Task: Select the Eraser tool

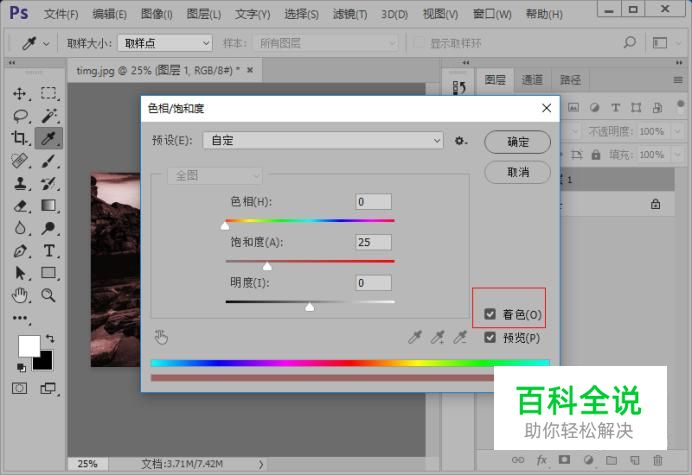Action: tap(20, 206)
